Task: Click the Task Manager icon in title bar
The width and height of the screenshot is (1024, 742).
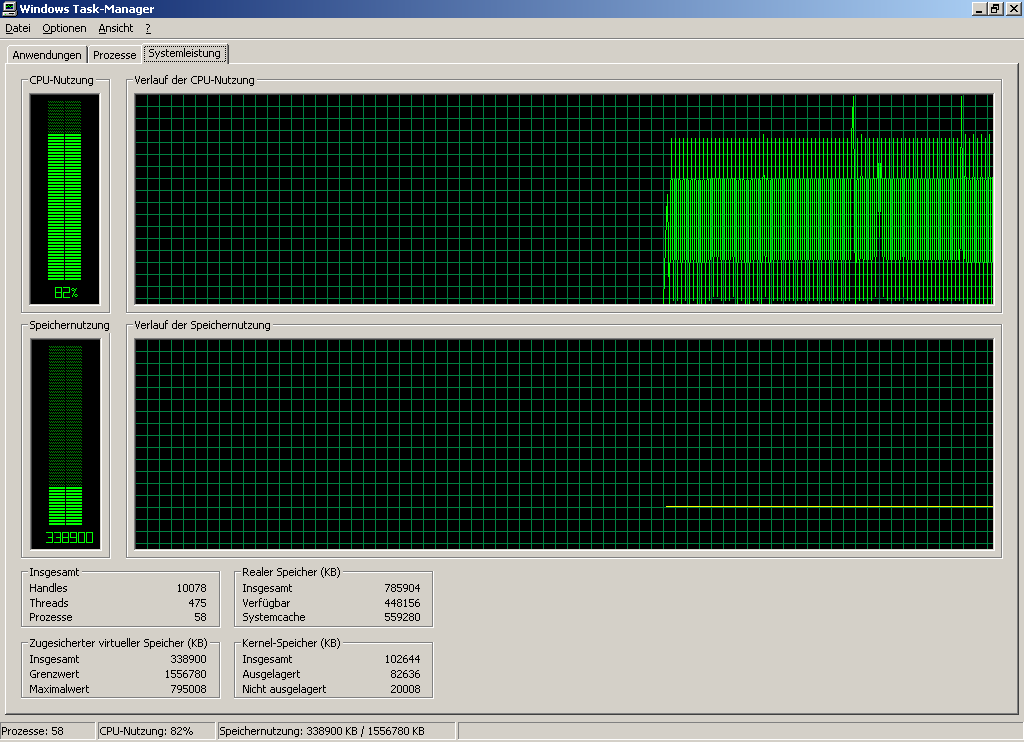Action: pyautogui.click(x=9, y=9)
